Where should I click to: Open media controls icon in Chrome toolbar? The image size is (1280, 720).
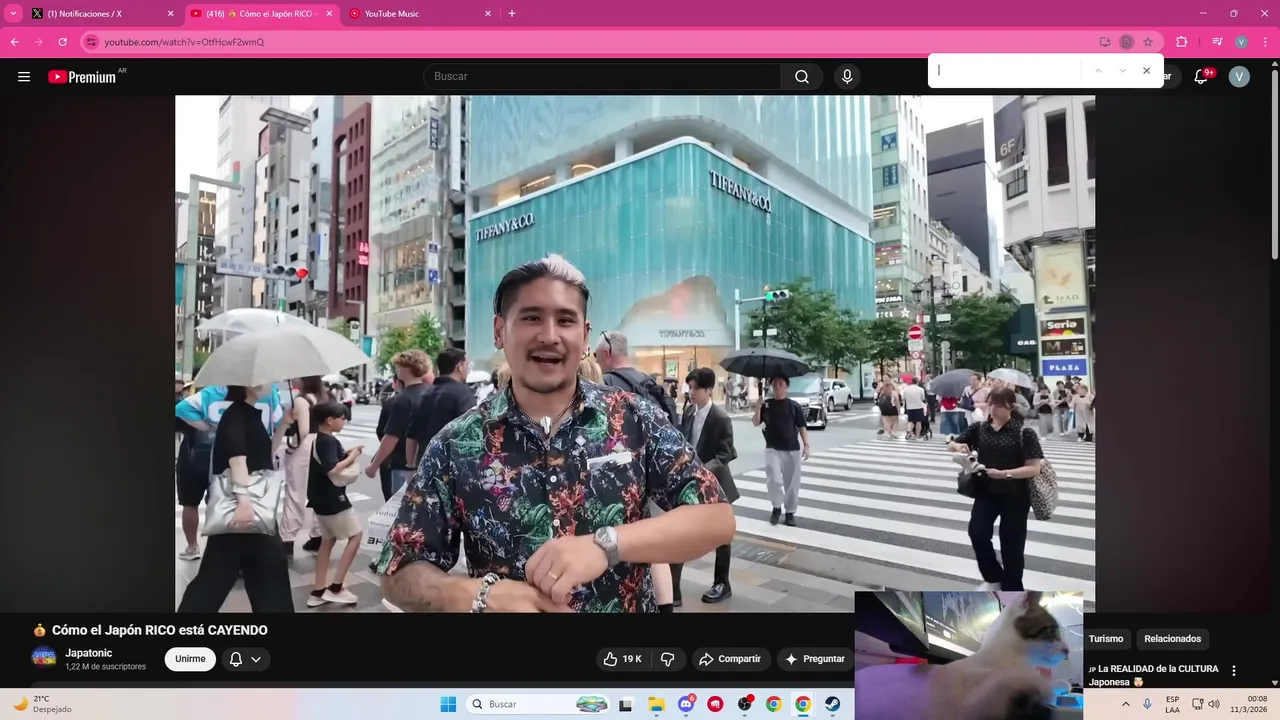tap(1217, 42)
